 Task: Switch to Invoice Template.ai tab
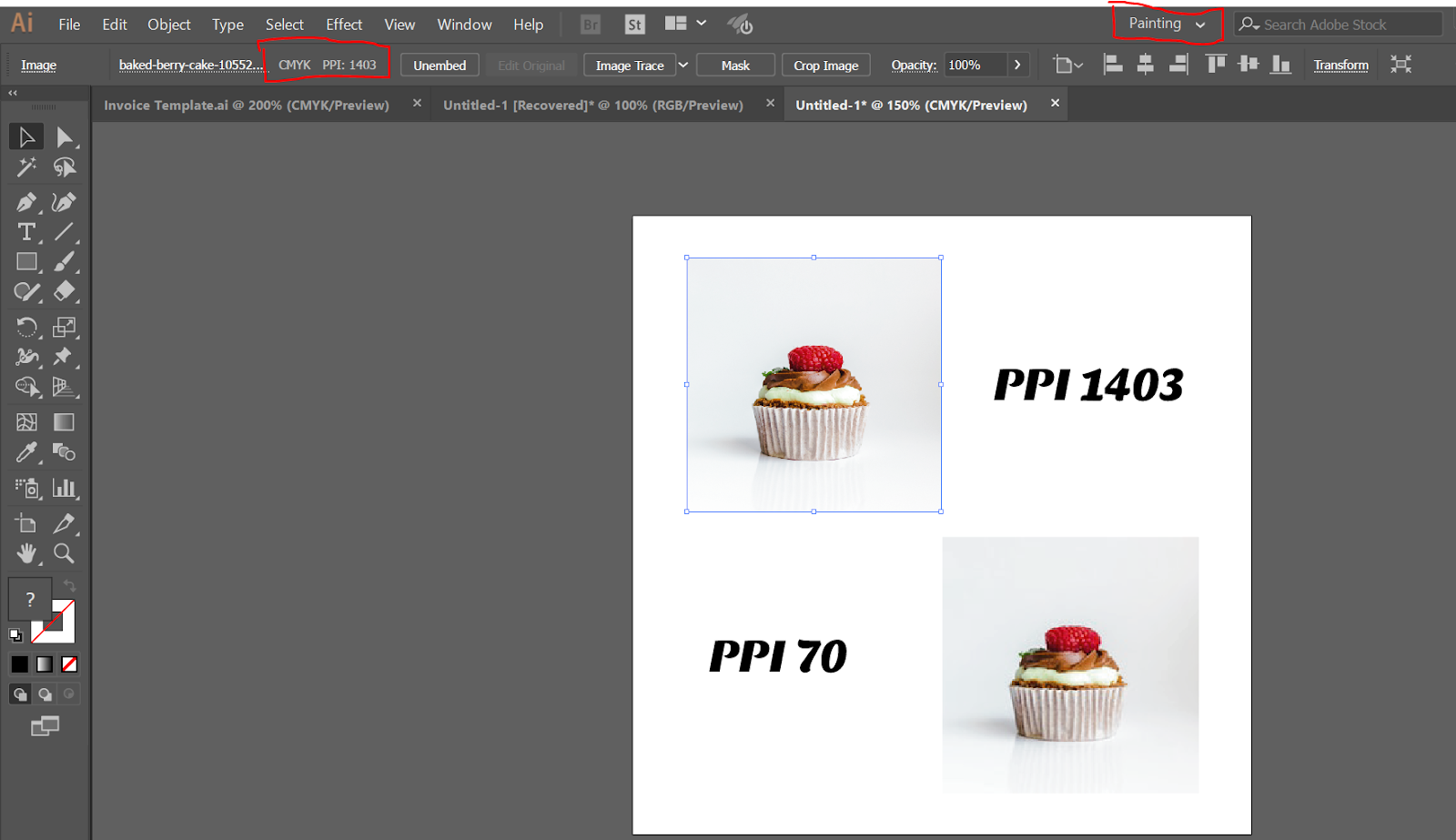click(x=247, y=106)
